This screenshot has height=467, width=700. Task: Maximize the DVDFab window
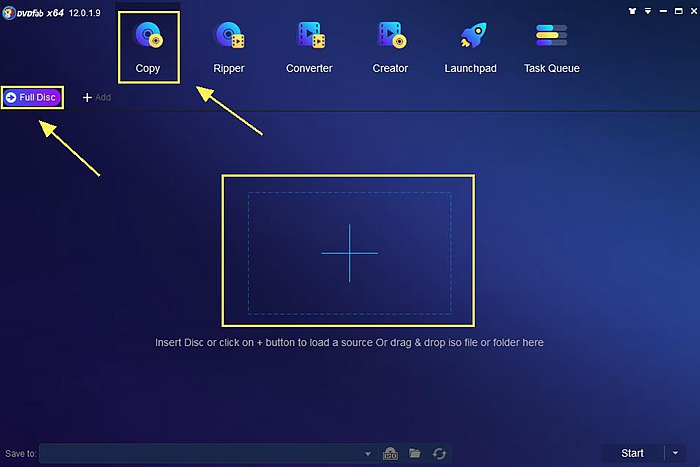[x=679, y=11]
